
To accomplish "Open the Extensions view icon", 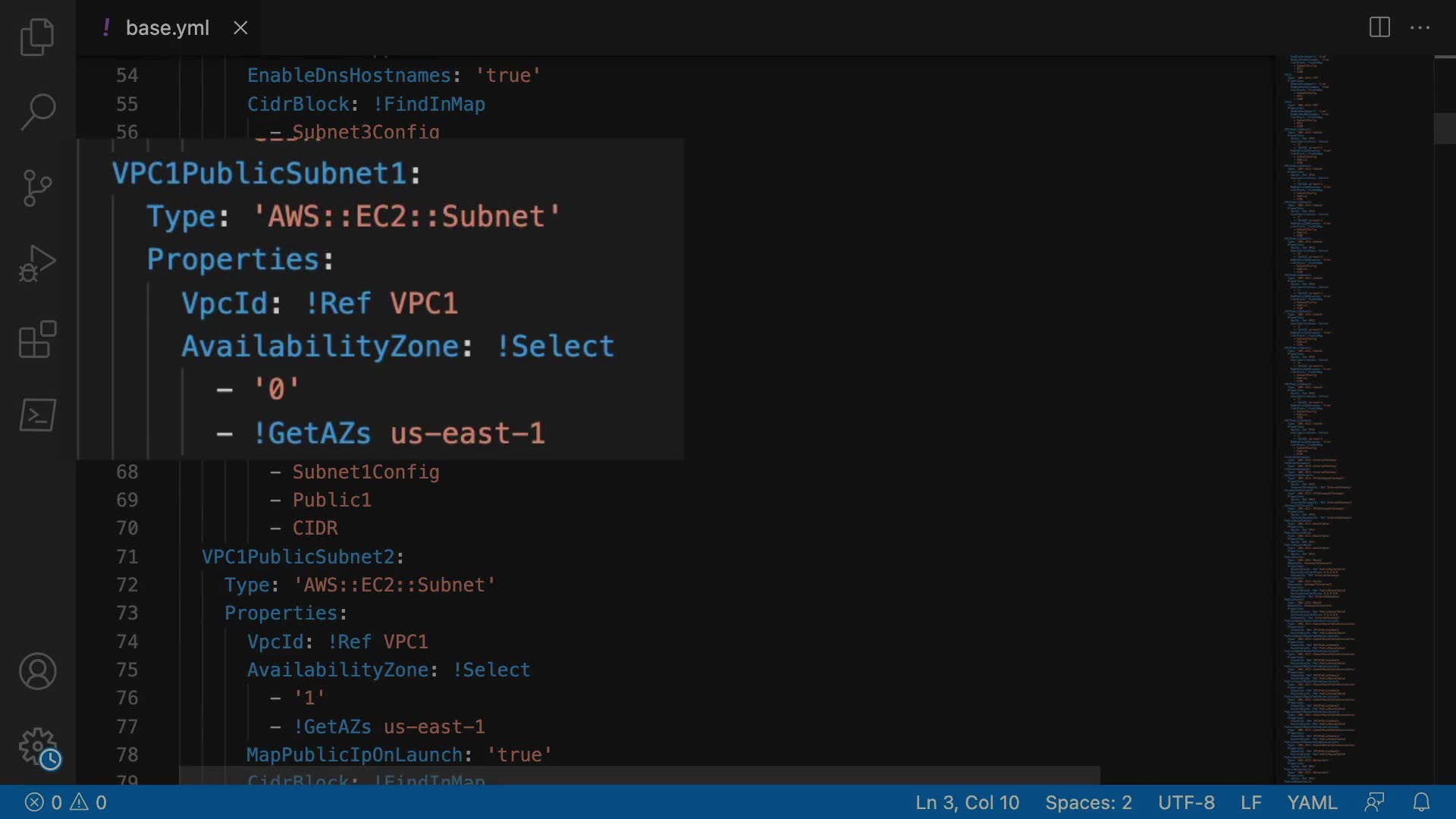I will [37, 339].
